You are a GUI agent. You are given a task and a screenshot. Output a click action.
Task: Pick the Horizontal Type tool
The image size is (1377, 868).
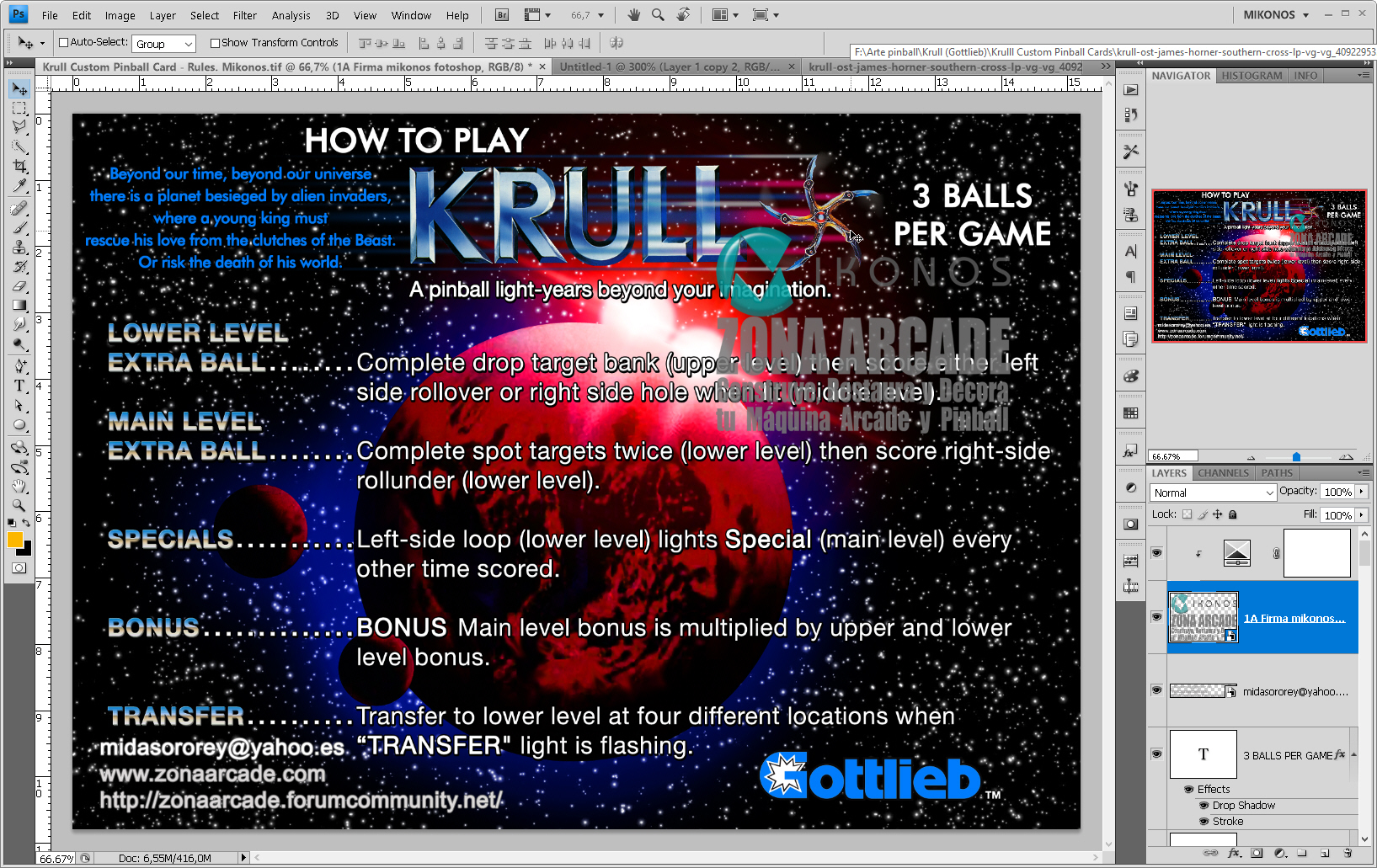[19, 386]
